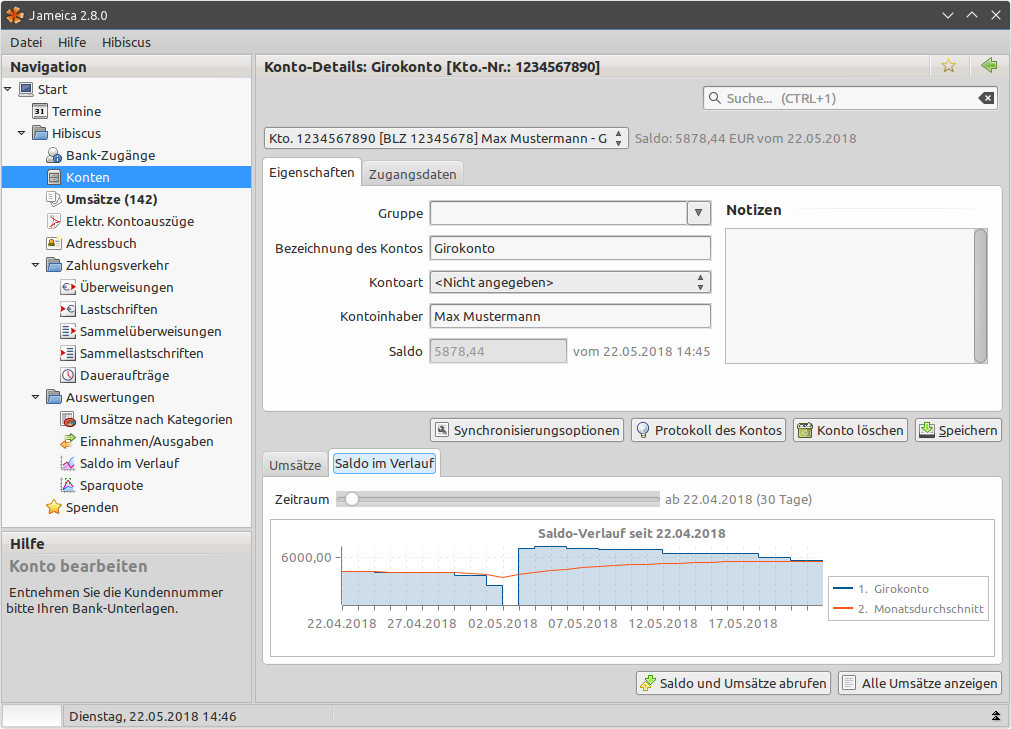The width and height of the screenshot is (1011, 729).
Task: Click the Sammelüberweisungen icon
Action: tap(68, 331)
